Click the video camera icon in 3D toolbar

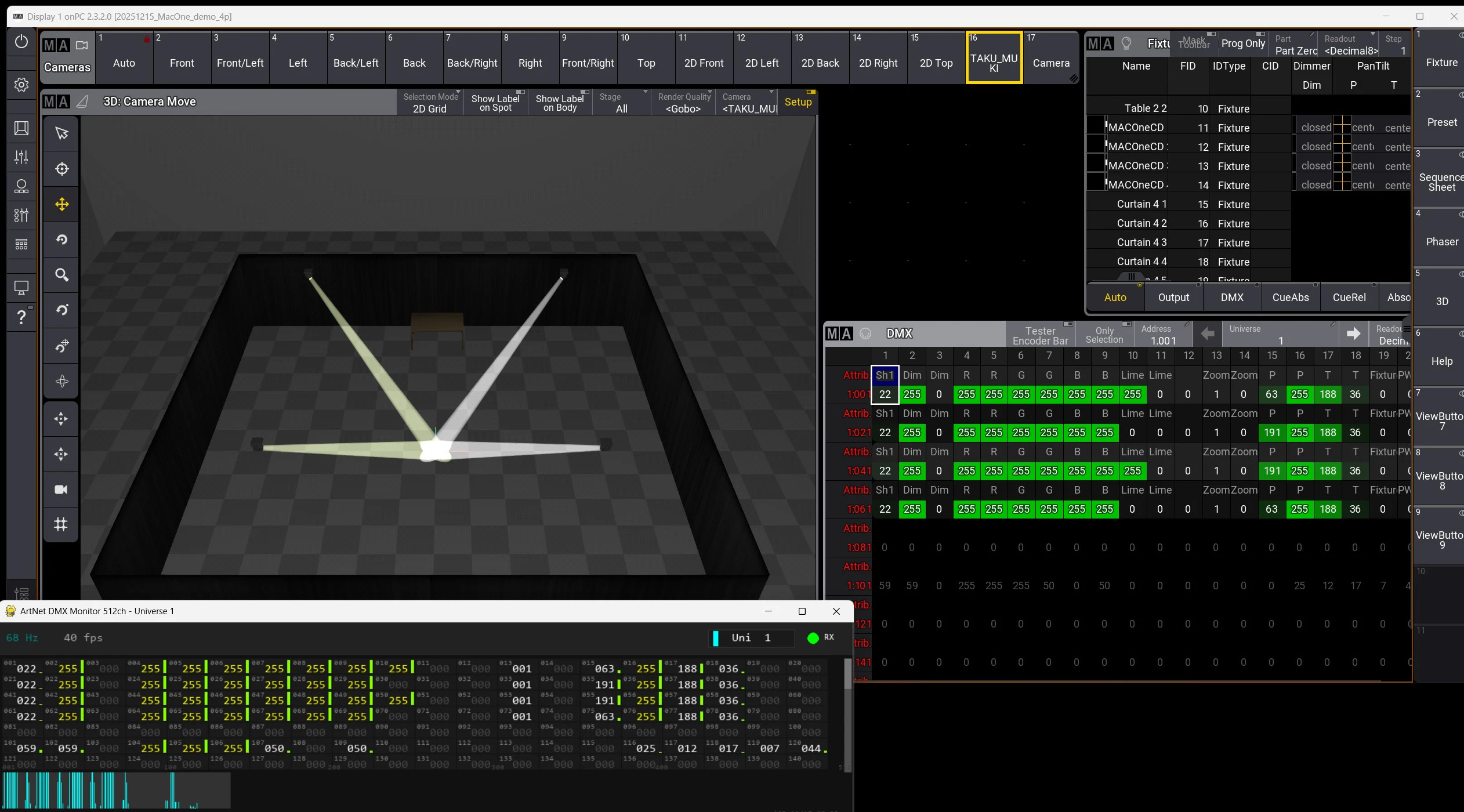(61, 490)
